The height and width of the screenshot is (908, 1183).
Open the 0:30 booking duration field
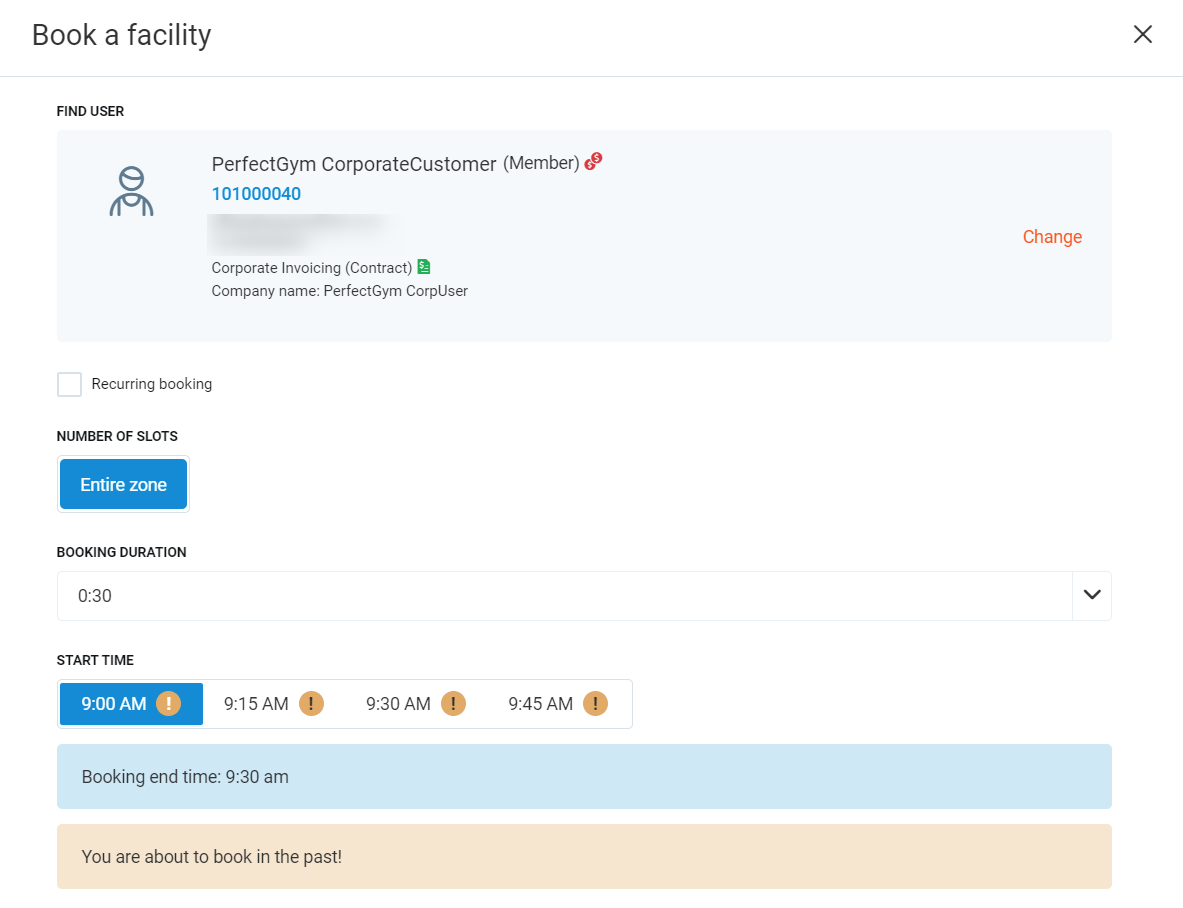click(x=560, y=596)
